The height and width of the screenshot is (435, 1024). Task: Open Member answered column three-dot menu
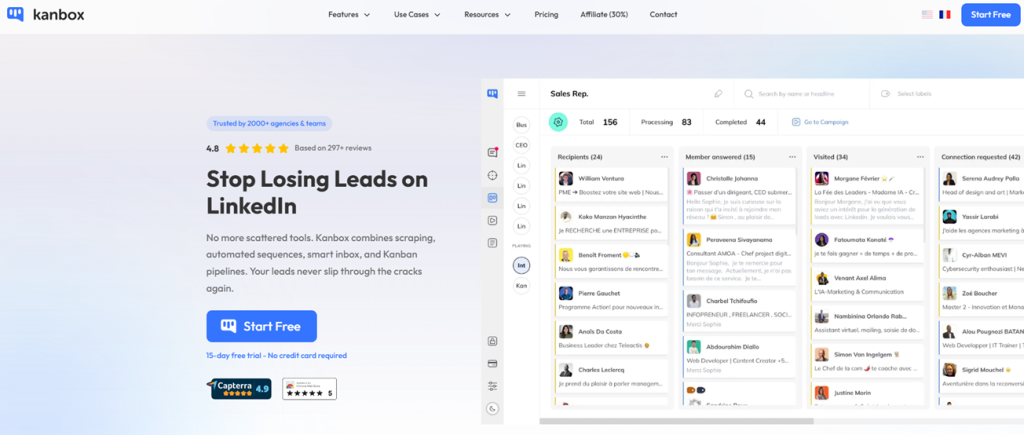pos(792,157)
